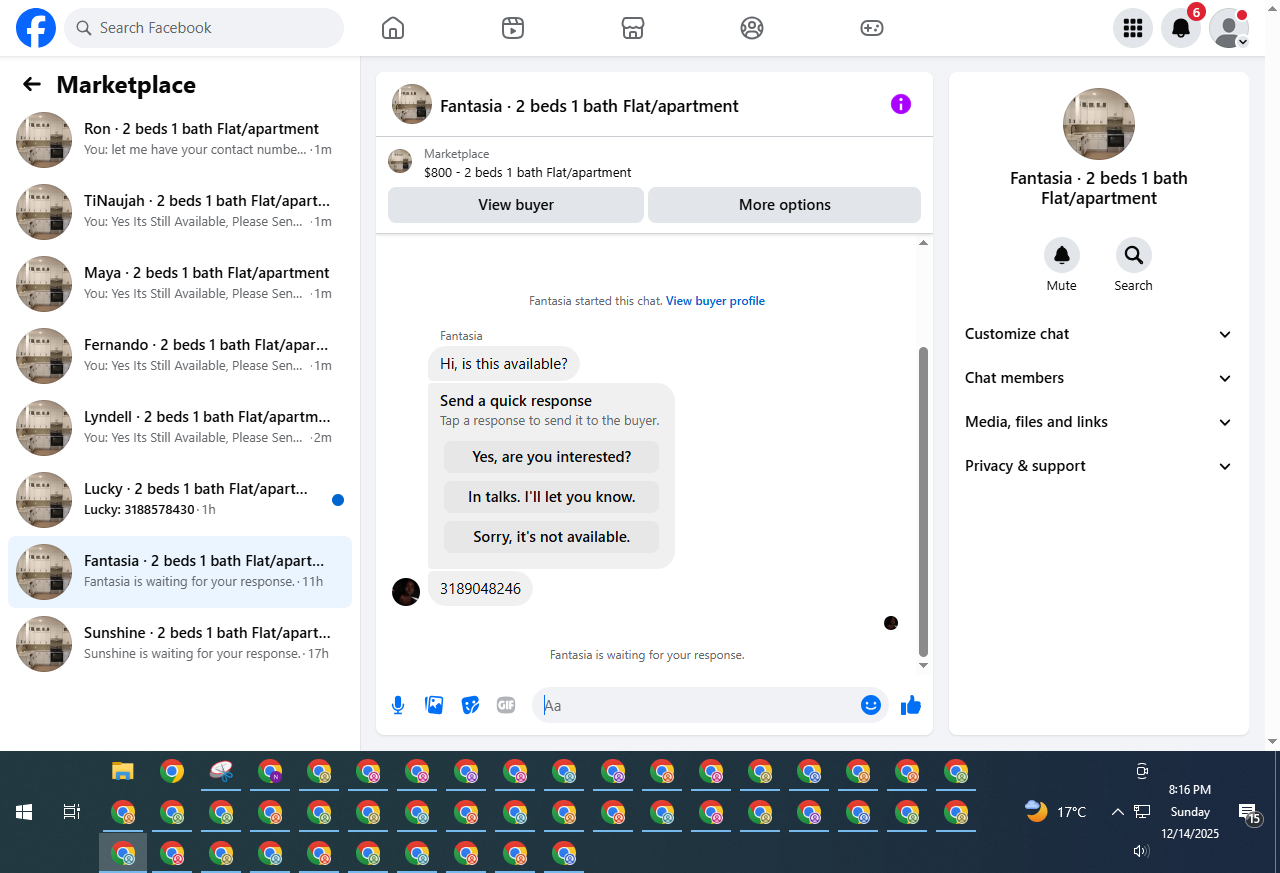Open Sunshine conversation in chat list
The image size is (1280, 873).
tap(180, 644)
